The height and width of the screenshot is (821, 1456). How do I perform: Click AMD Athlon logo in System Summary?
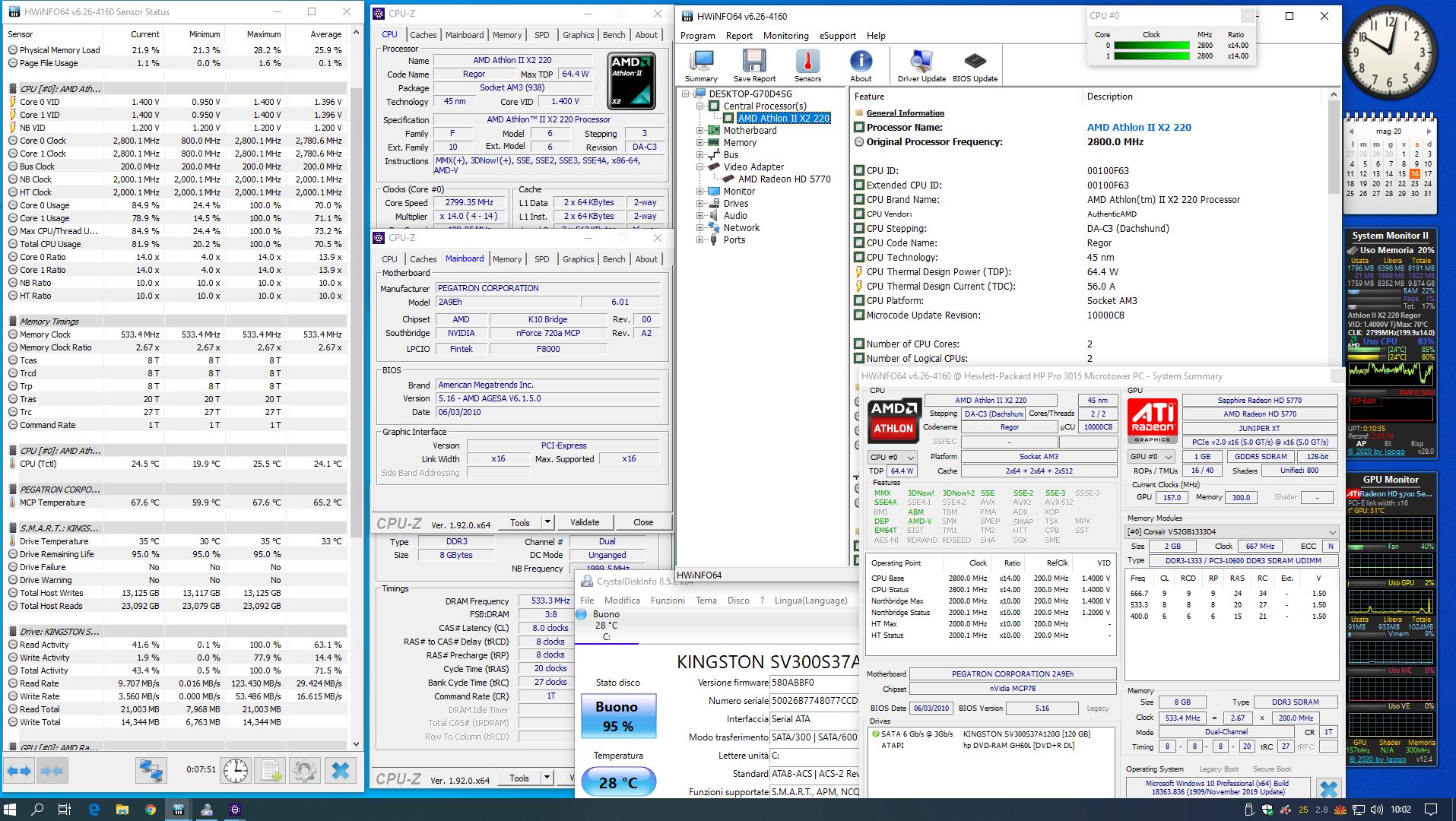pos(893,420)
